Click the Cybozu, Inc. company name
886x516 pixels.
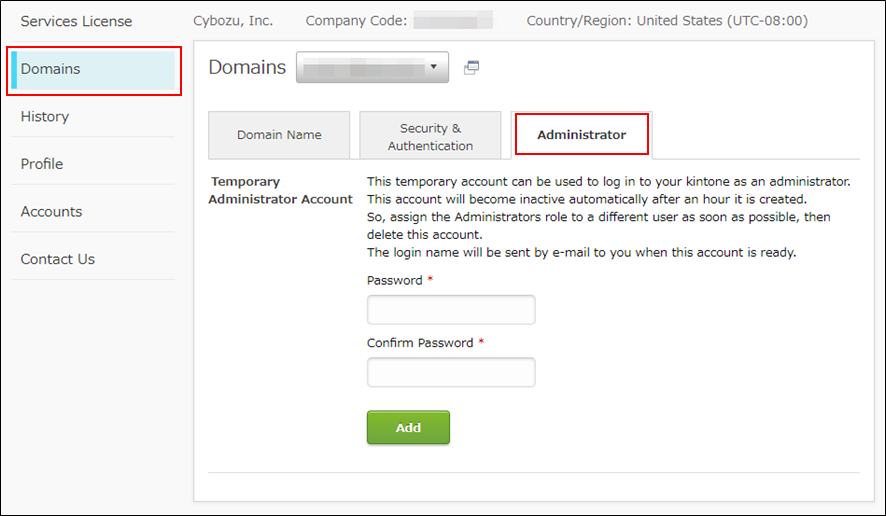233,21
